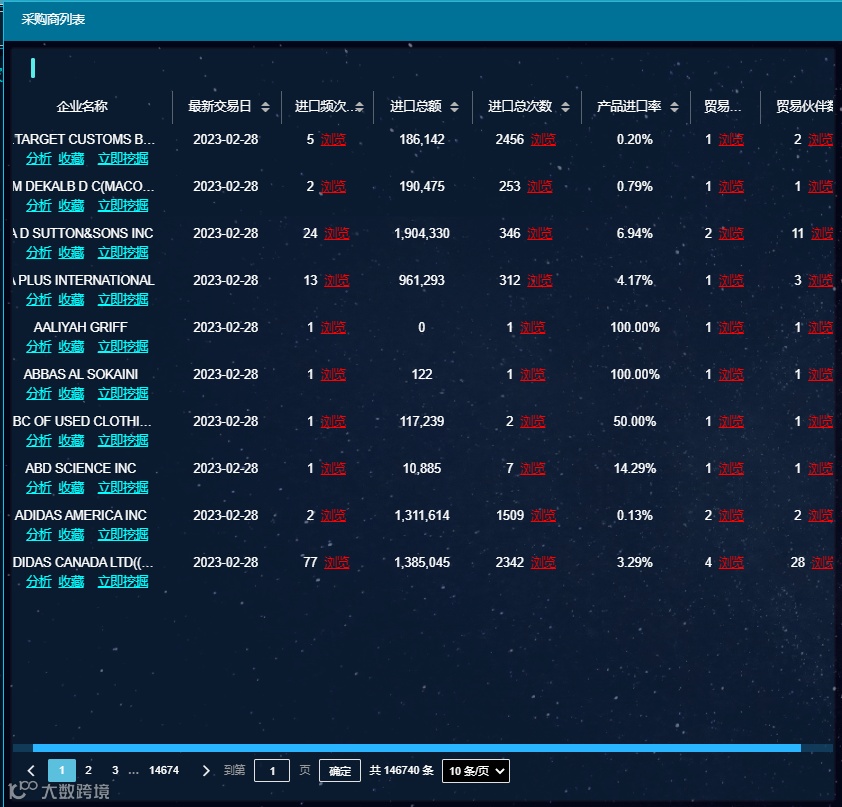842x807 pixels.
Task: Select page 2 in pagination
Action: (x=89, y=770)
